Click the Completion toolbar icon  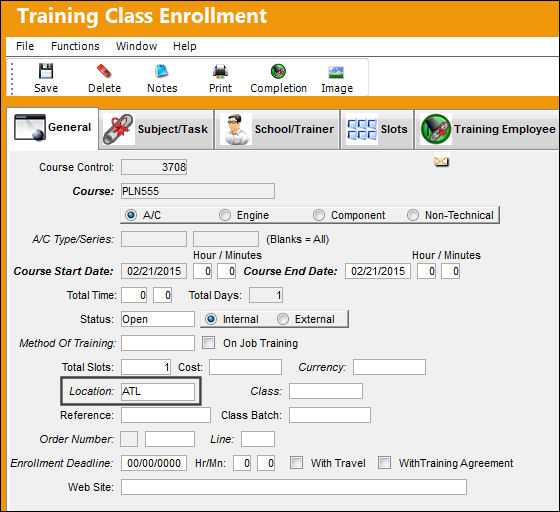[278, 71]
